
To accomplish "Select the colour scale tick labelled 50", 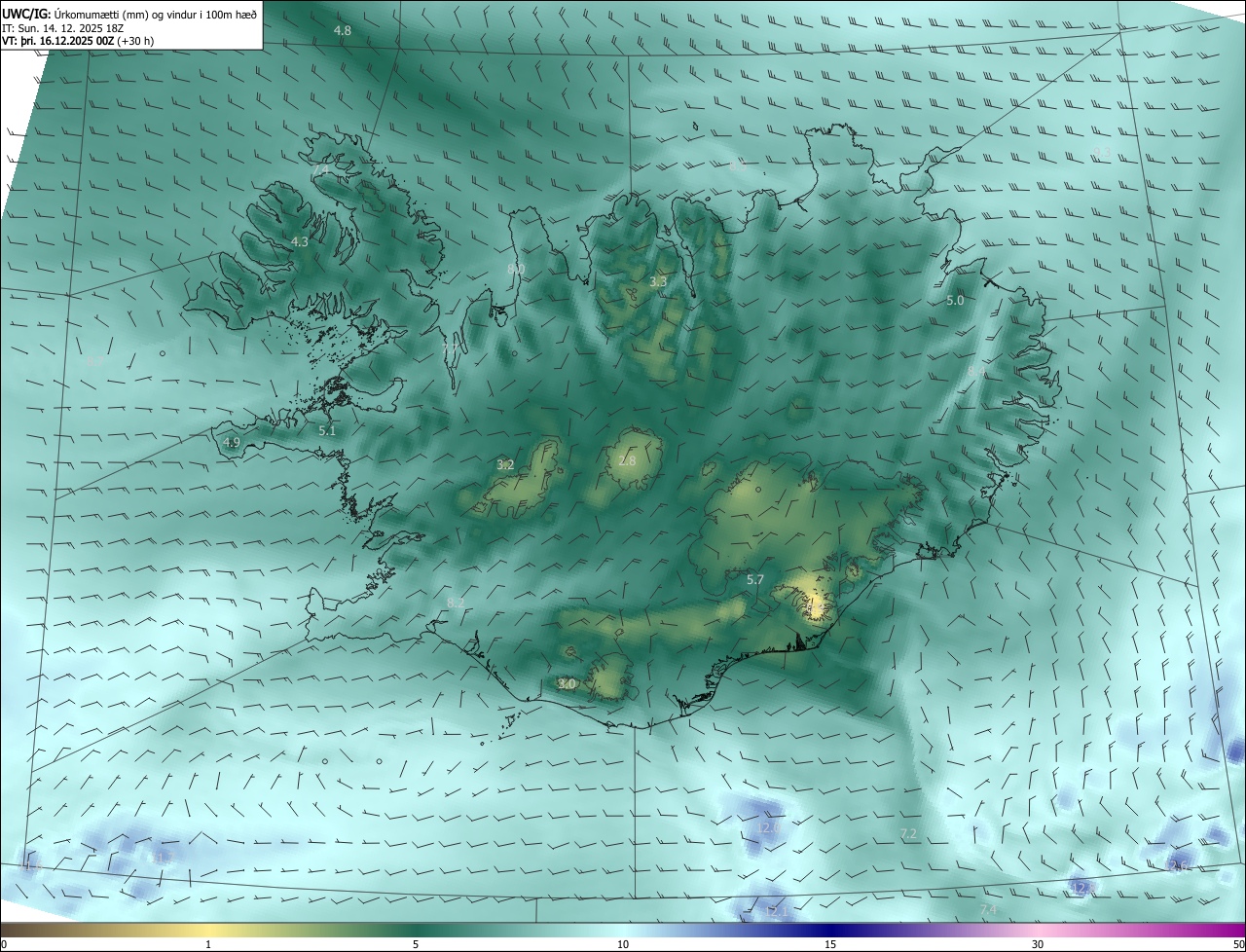I will pyautogui.click(x=1238, y=944).
